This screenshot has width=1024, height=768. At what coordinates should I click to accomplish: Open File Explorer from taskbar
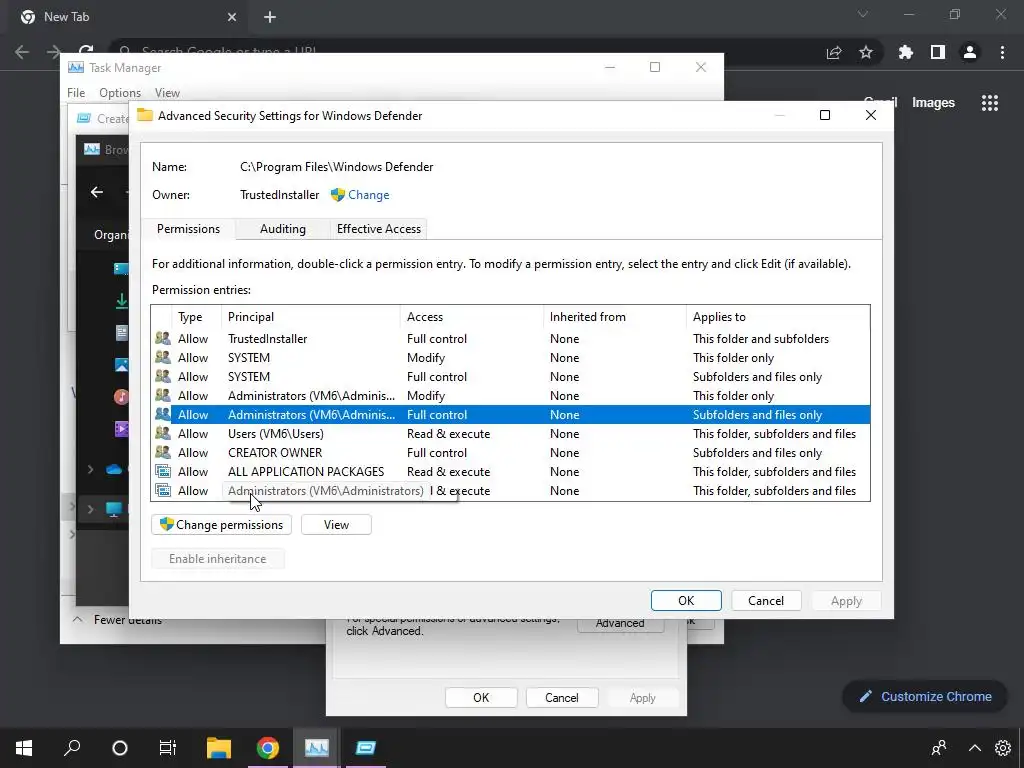click(219, 748)
